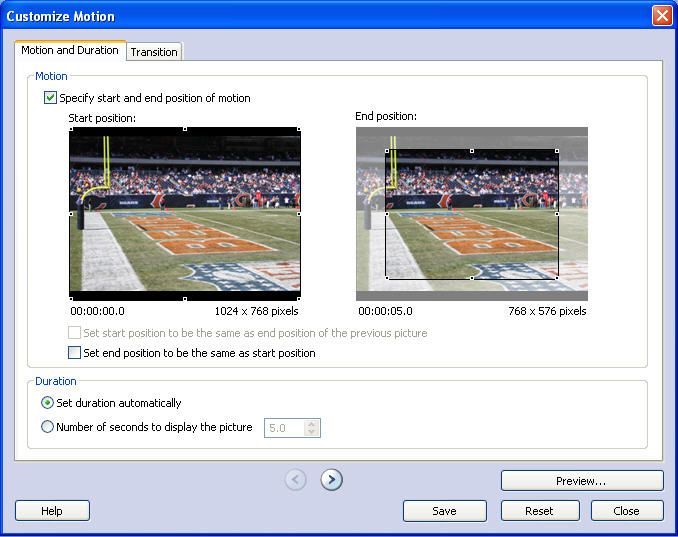
Task: Select Number of seconds to display the picture
Action: [x=47, y=427]
